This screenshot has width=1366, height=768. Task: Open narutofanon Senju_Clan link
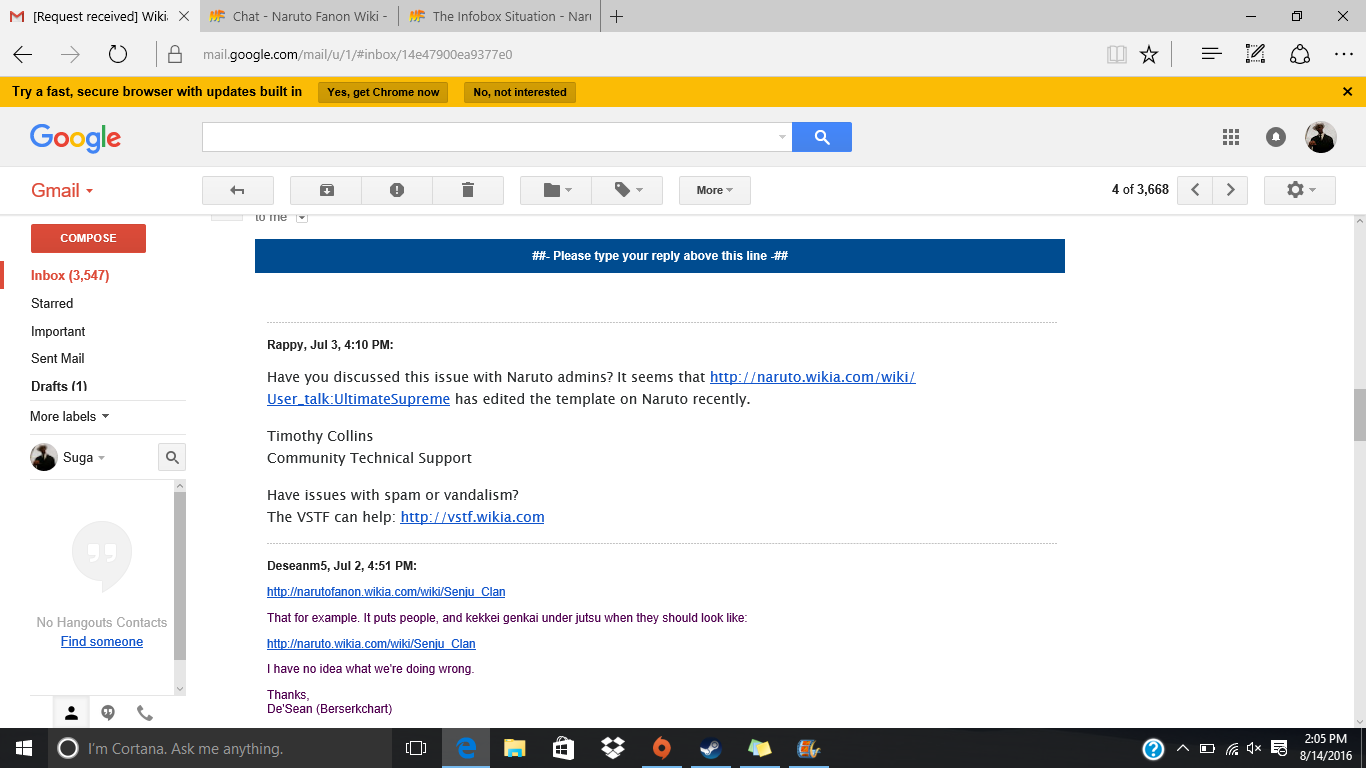coord(386,592)
